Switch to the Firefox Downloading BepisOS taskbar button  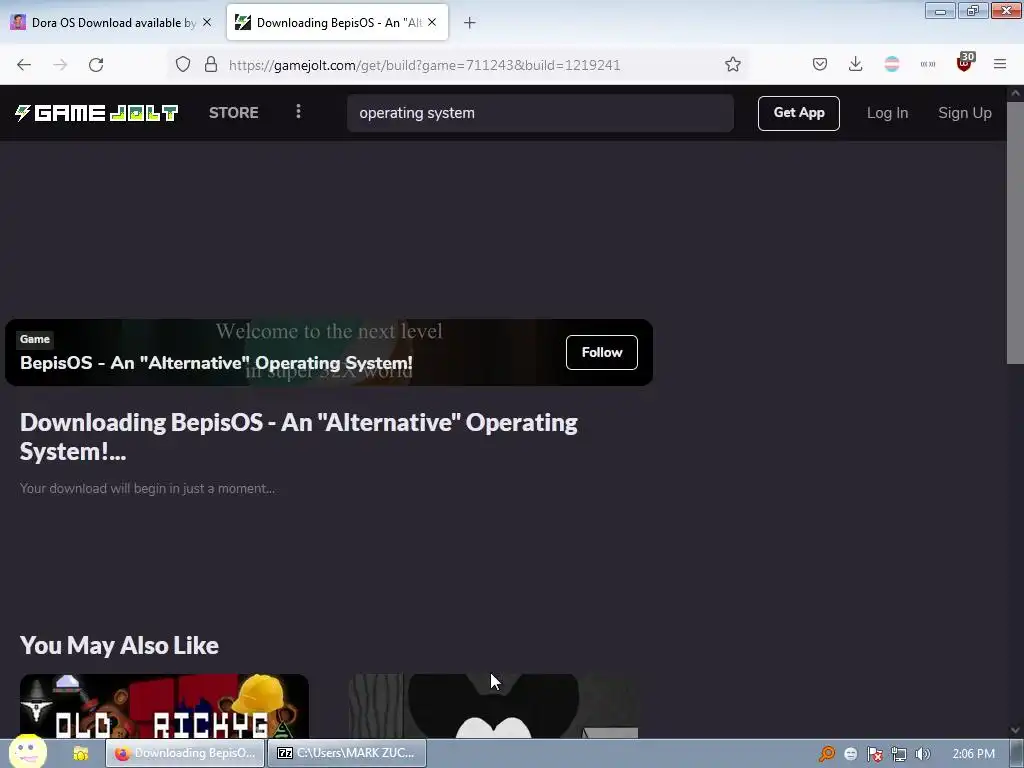tap(185, 753)
